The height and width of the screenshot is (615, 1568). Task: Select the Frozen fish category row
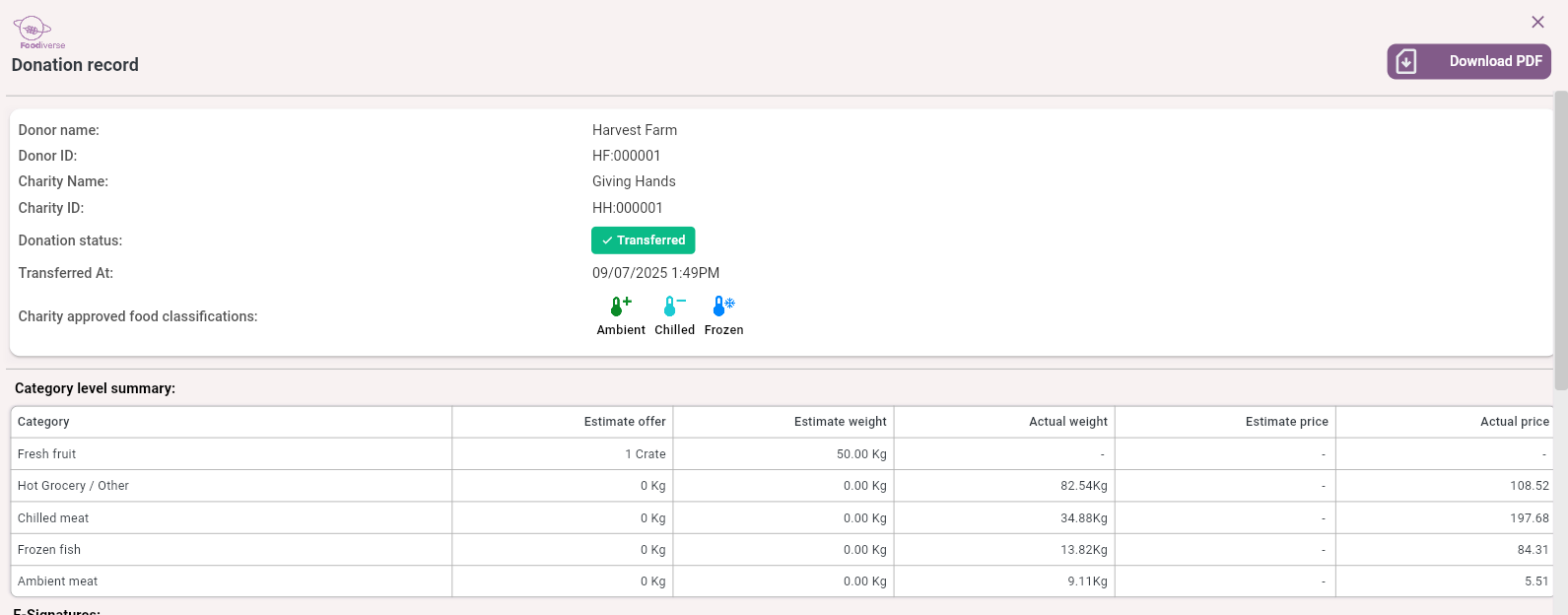(49, 550)
